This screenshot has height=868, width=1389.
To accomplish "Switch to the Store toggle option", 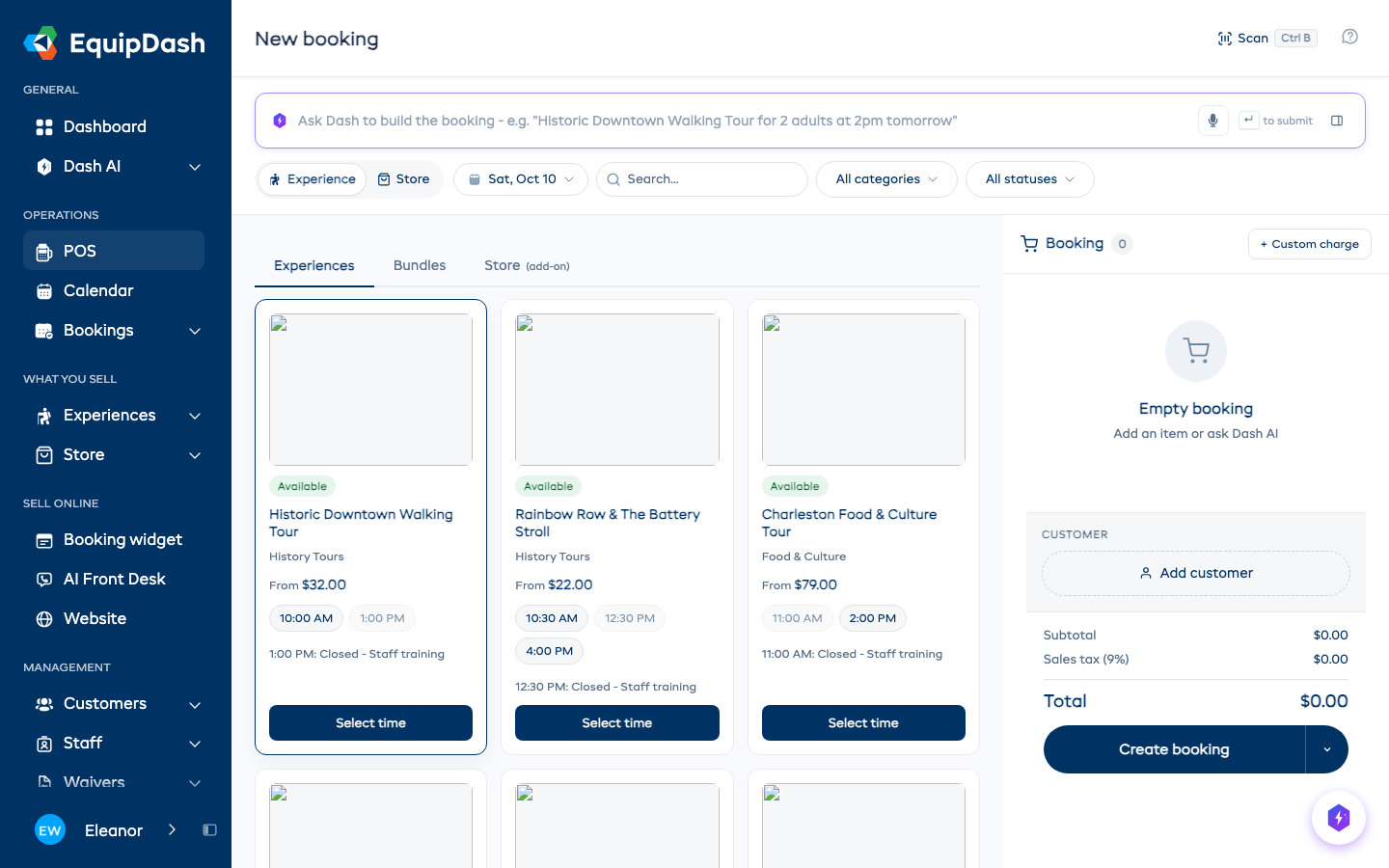I will click(403, 179).
